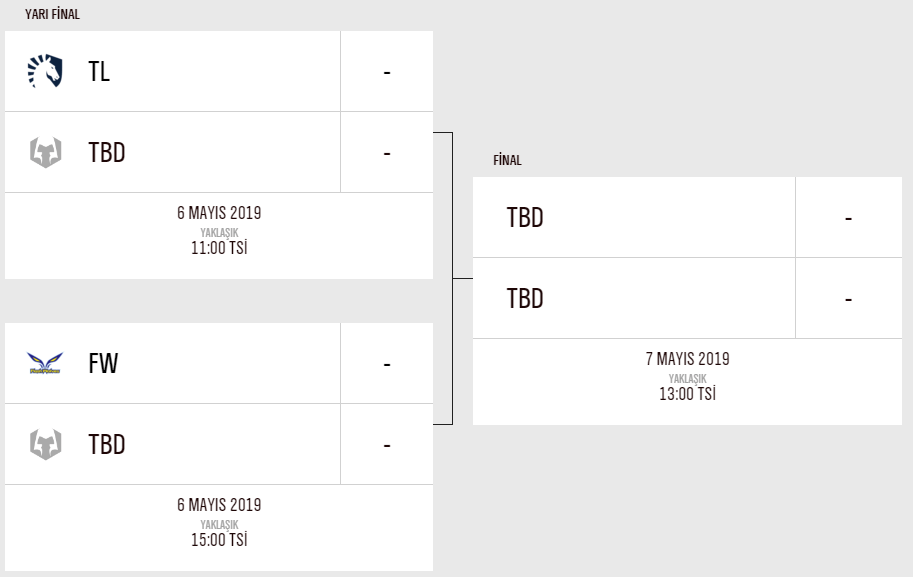Screen dimensions: 913x577
Task: Click FW's score cell
Action: point(386,364)
